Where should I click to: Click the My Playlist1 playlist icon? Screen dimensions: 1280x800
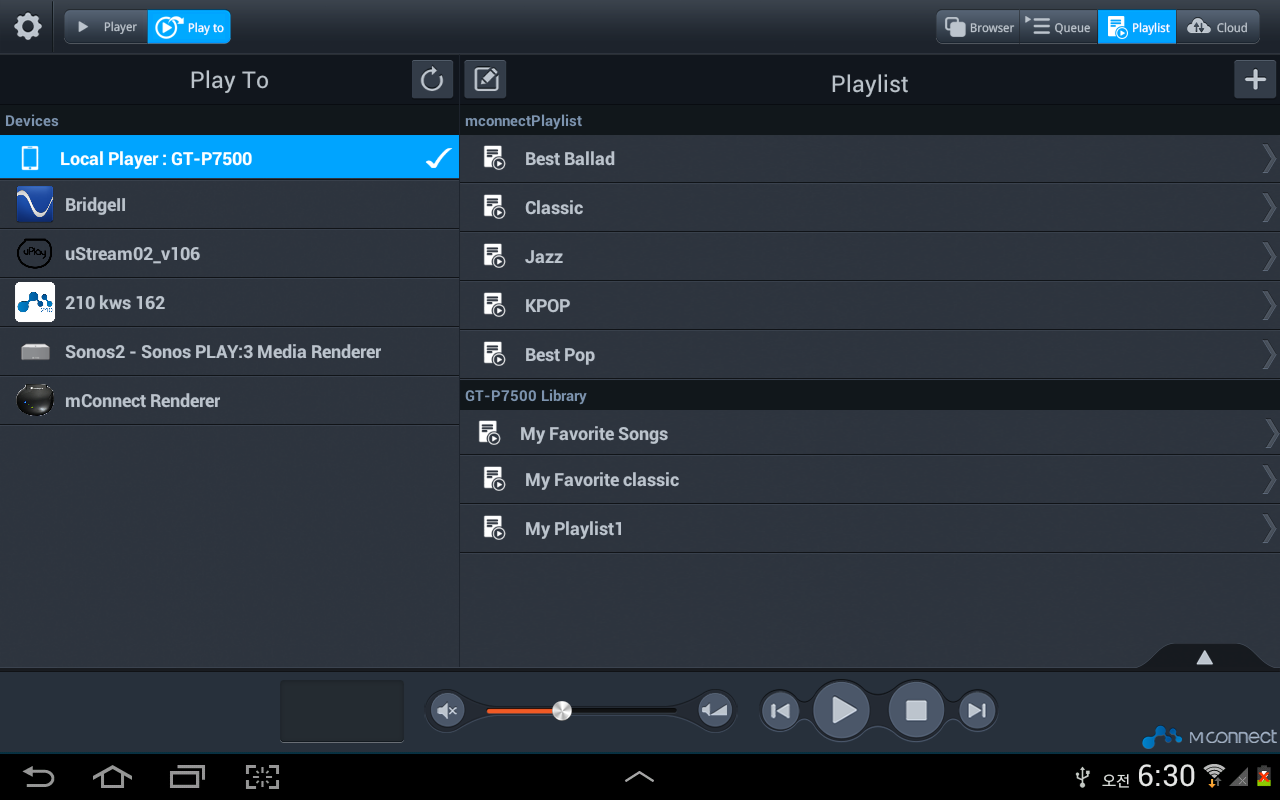[x=494, y=528]
